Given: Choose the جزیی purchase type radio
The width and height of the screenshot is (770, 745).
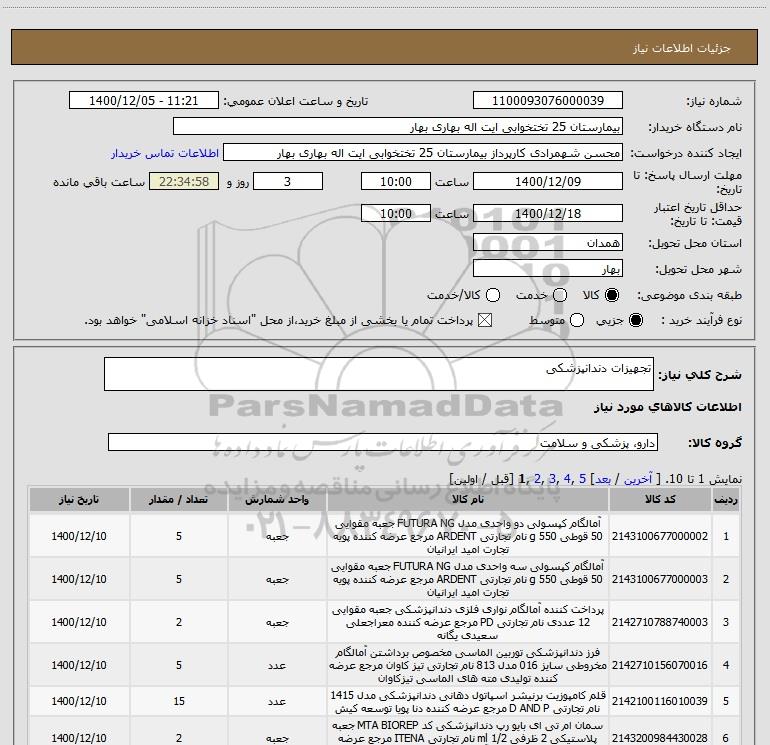Looking at the screenshot, I should (x=635, y=320).
